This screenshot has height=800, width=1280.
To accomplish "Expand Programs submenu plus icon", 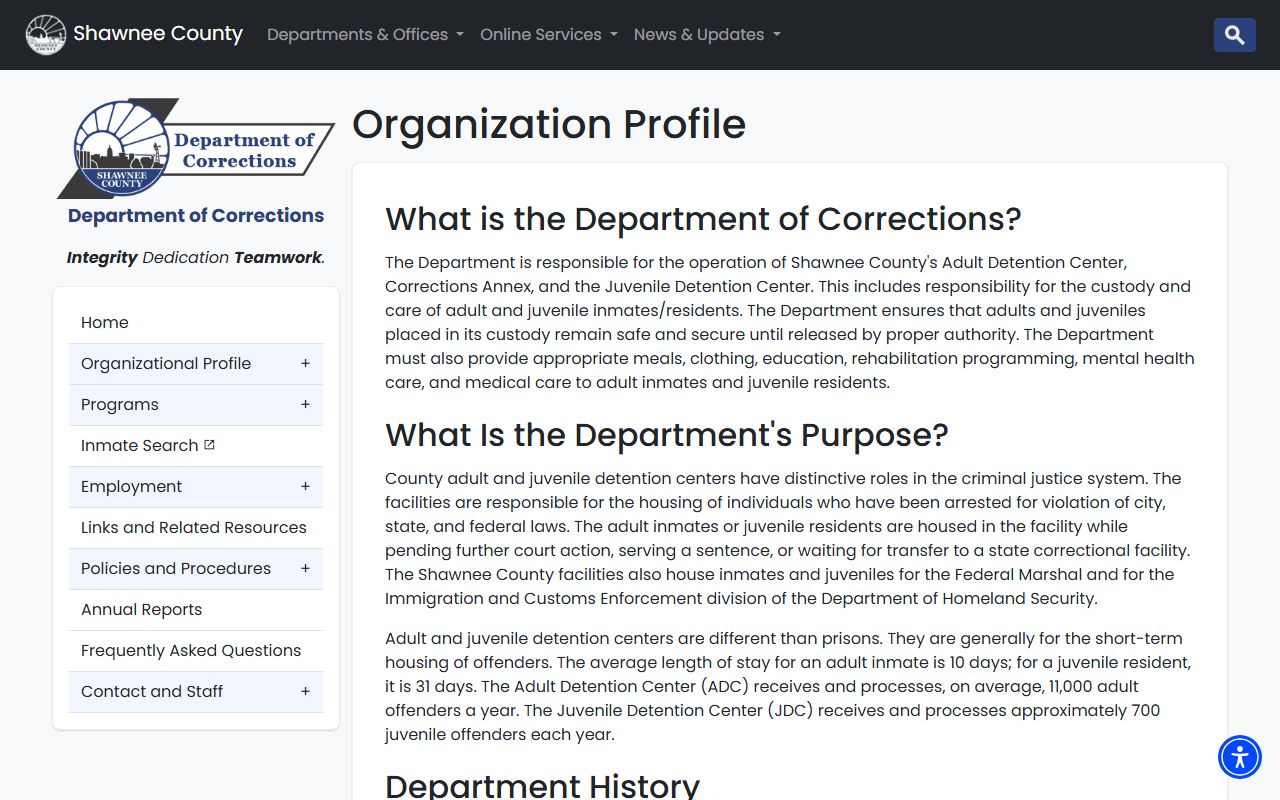I will [x=305, y=404].
